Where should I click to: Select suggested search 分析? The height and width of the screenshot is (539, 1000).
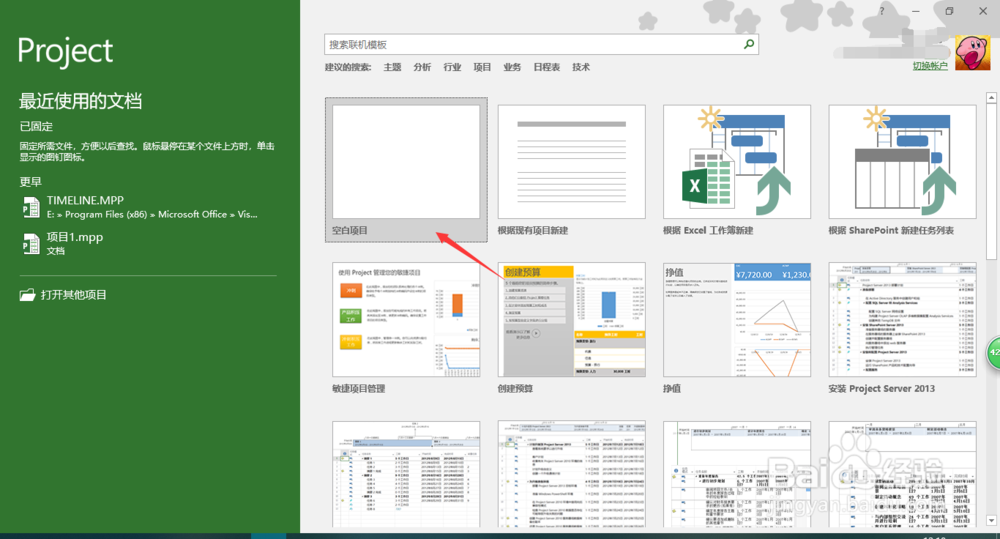422,67
